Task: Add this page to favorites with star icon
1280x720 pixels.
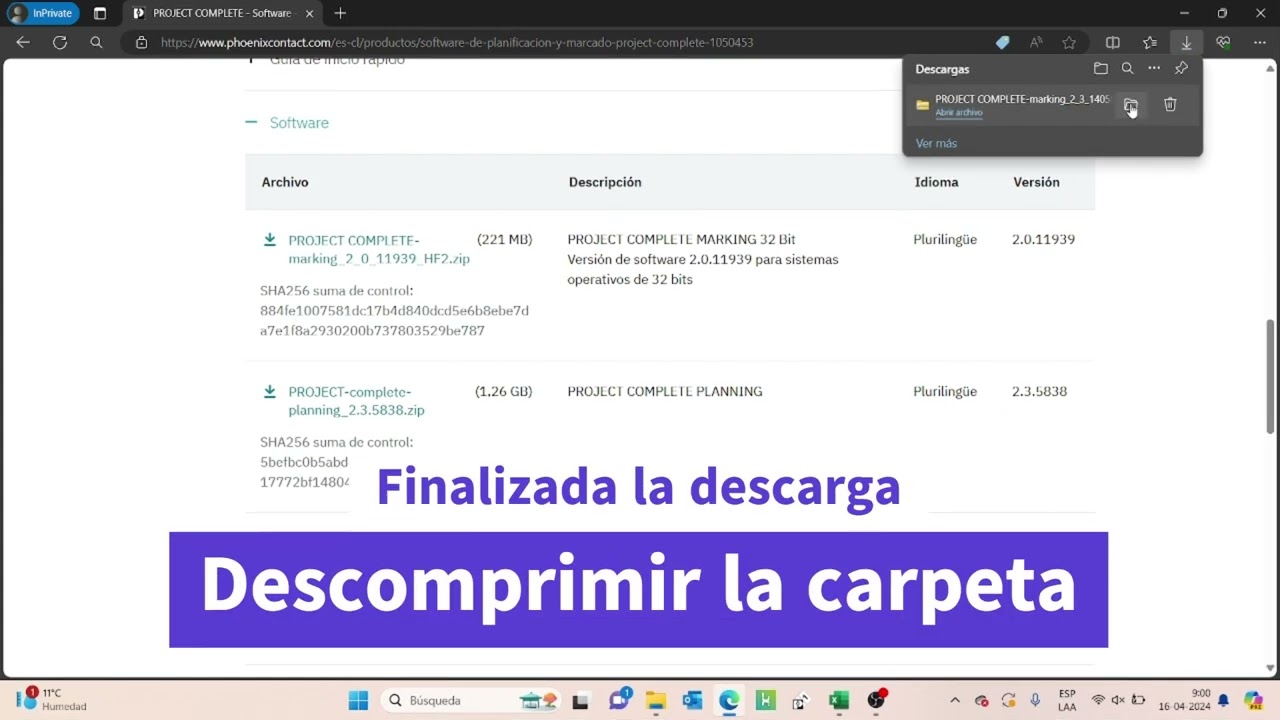Action: (x=1069, y=43)
